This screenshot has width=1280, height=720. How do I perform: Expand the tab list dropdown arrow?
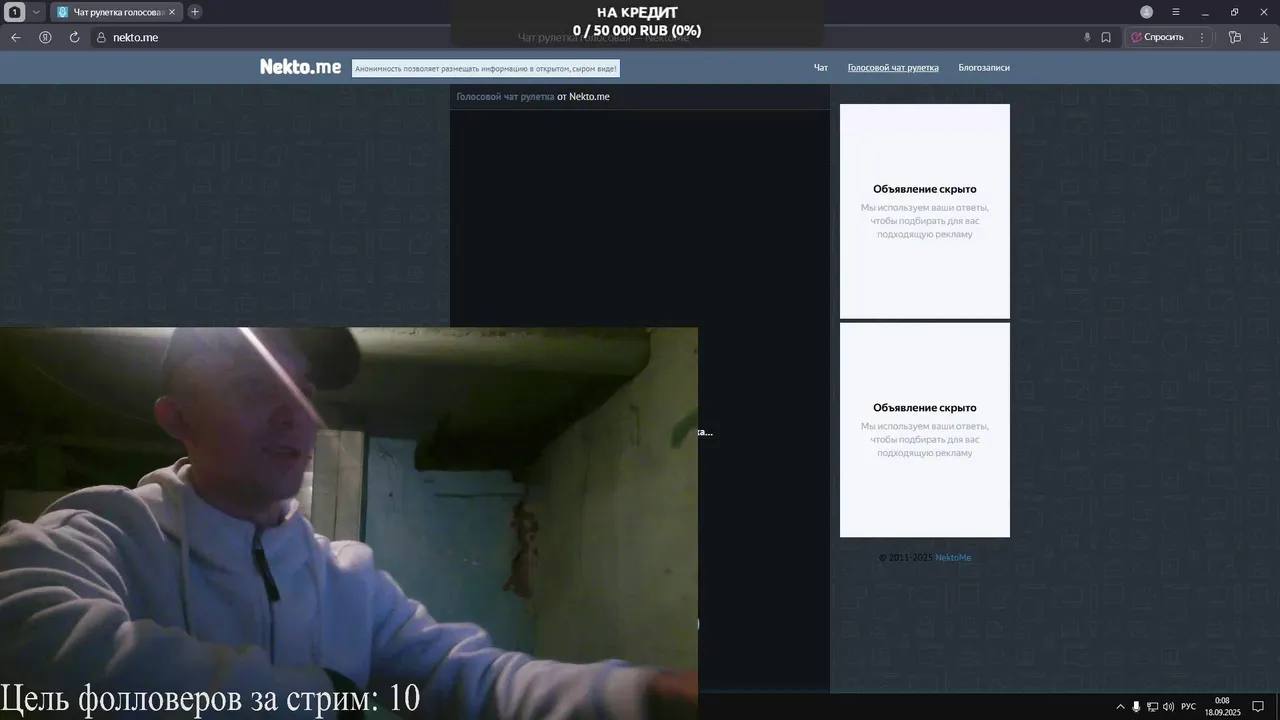point(36,12)
